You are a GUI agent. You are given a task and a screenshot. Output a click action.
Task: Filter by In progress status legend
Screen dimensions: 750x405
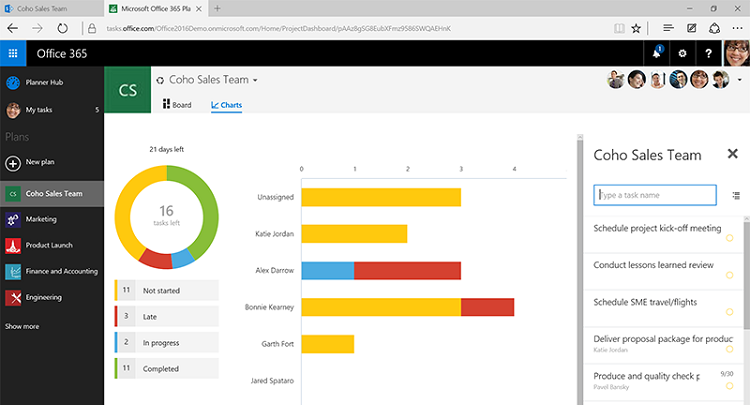[x=166, y=342]
